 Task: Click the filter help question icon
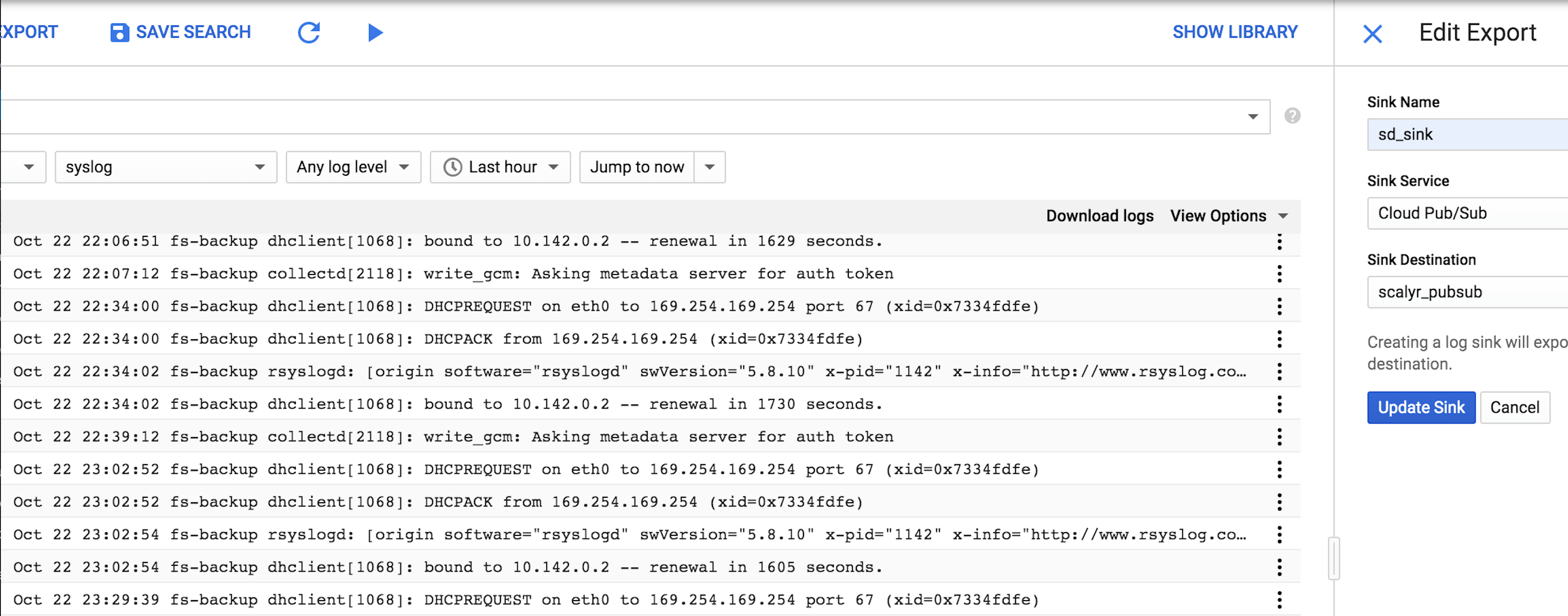1292,115
